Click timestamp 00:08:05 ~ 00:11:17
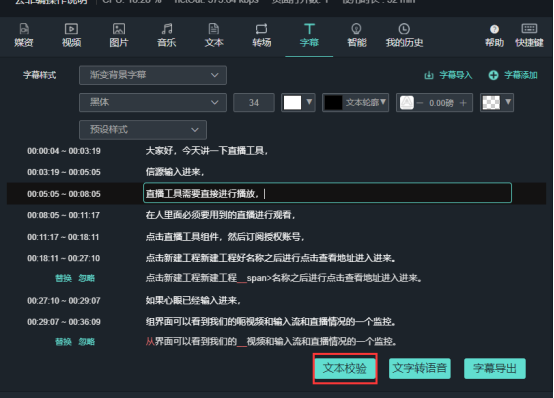 coord(64,215)
